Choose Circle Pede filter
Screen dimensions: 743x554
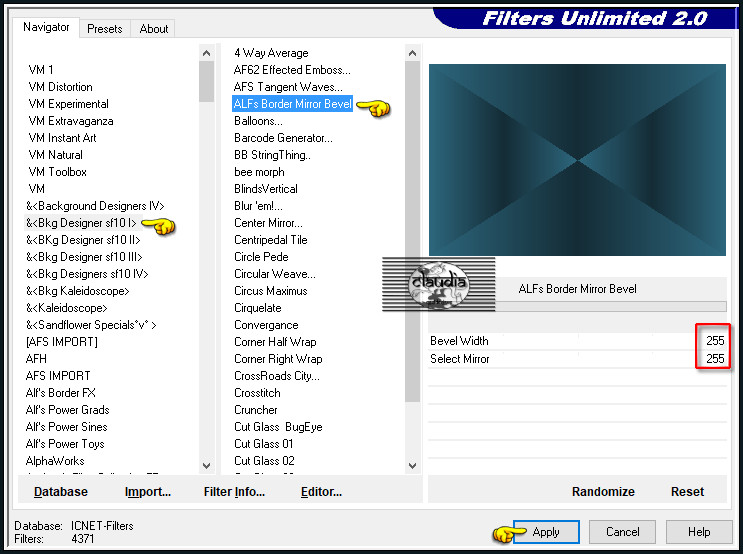261,257
